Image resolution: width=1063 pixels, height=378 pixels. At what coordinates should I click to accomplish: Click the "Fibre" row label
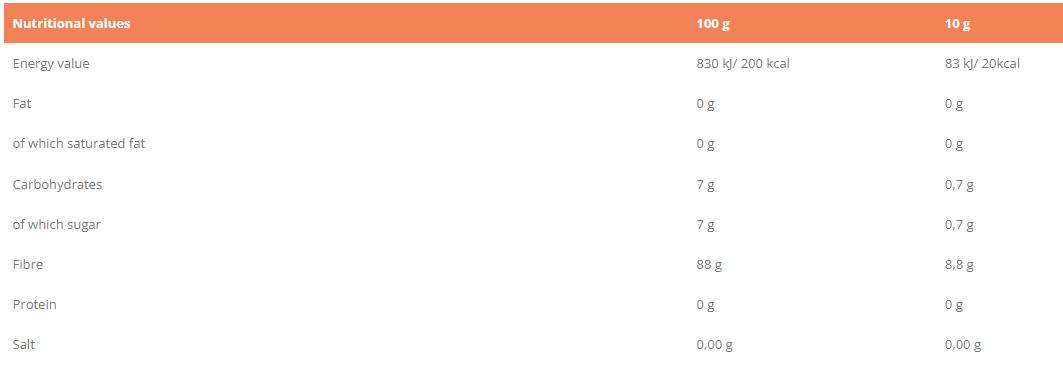pyautogui.click(x=28, y=264)
